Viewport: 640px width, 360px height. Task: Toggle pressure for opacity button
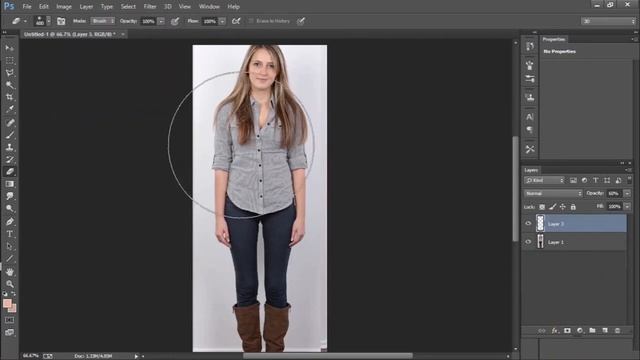pos(175,21)
